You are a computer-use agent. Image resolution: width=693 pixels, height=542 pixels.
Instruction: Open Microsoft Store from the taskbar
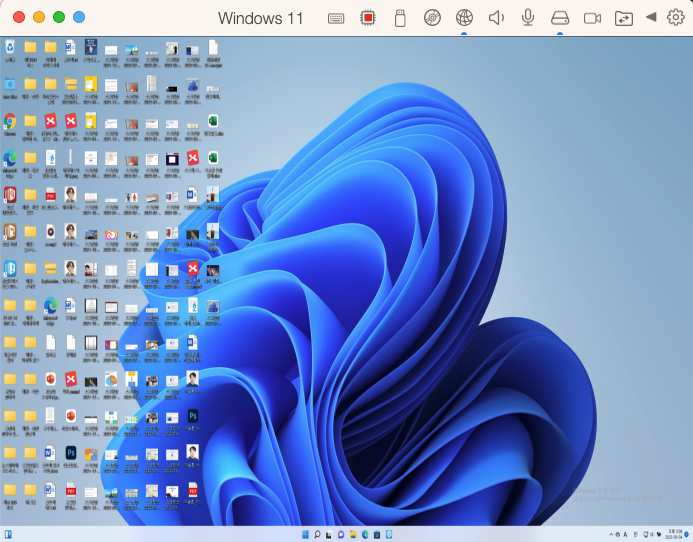[x=377, y=534]
